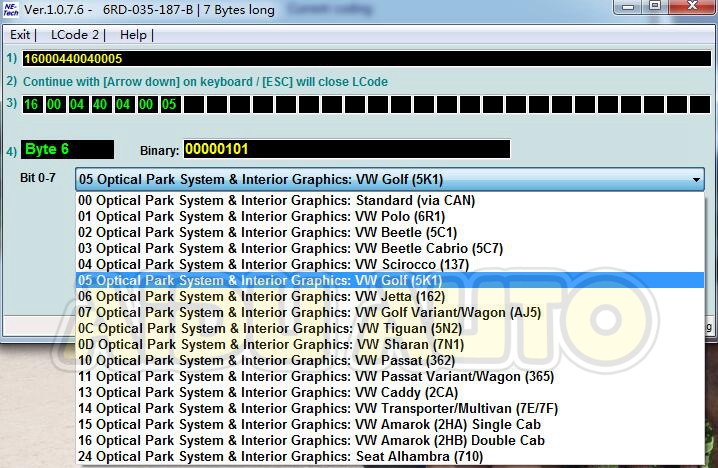Choose 01 VW Polo (6R1) option

(390, 217)
